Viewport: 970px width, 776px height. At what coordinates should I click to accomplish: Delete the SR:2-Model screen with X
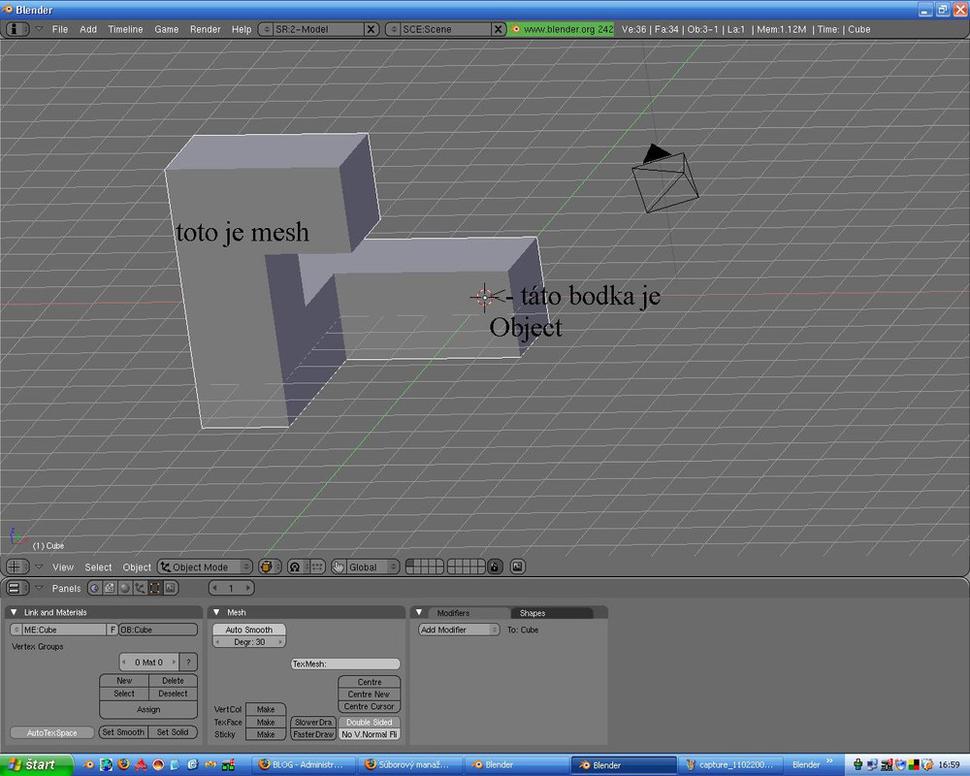pos(371,29)
